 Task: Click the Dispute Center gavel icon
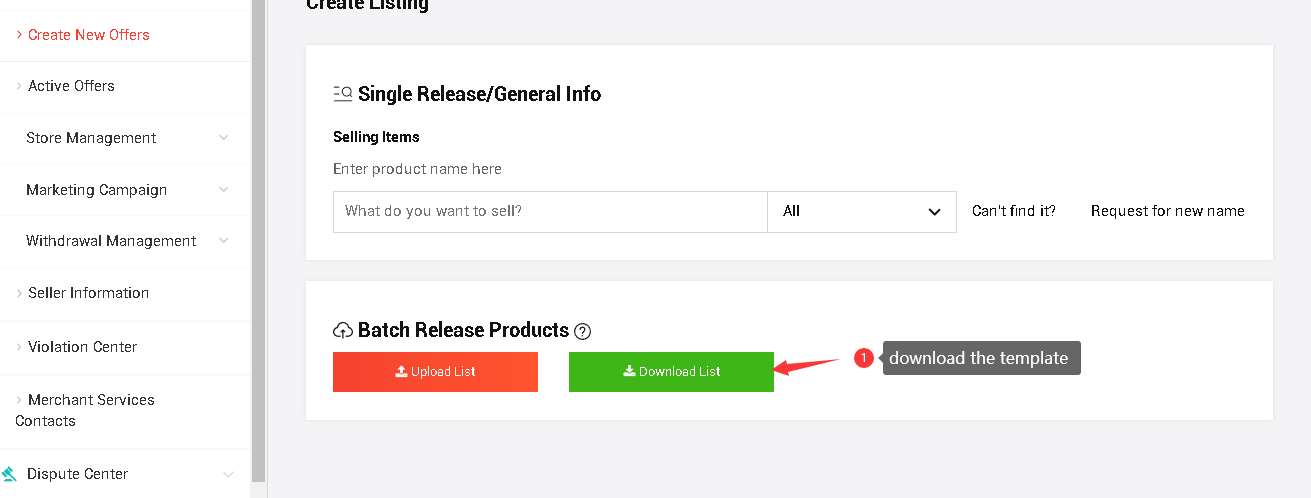pos(9,474)
